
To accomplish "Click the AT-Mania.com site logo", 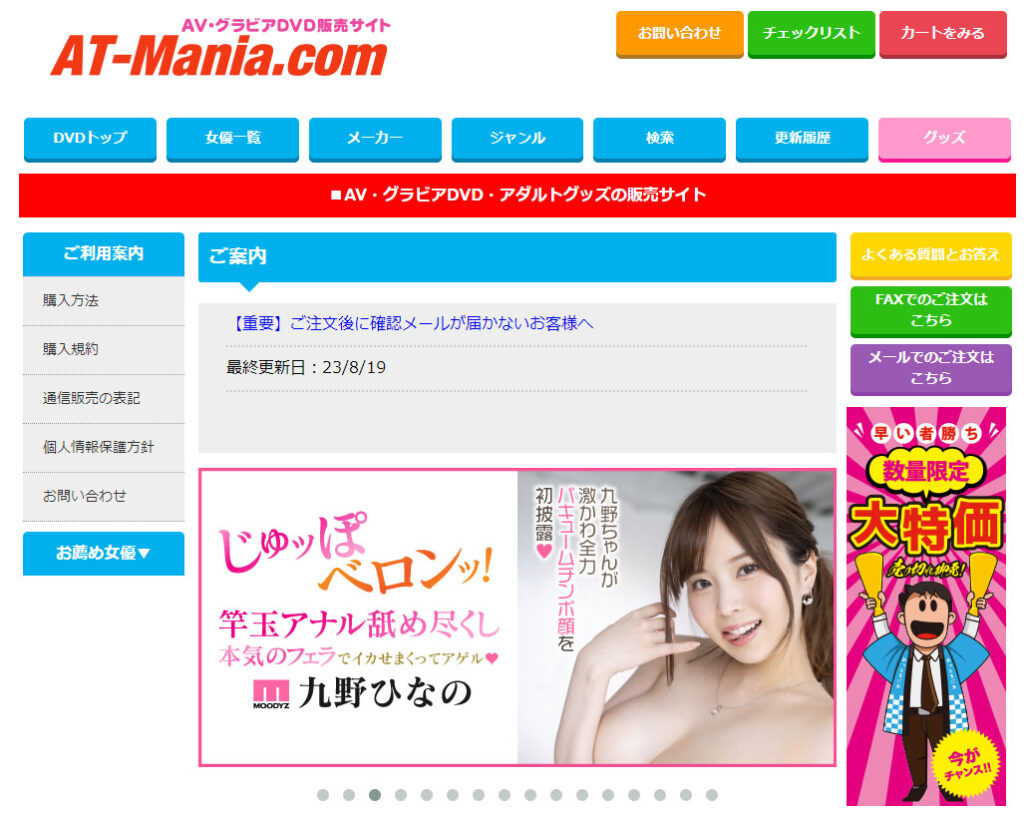I will (x=220, y=48).
